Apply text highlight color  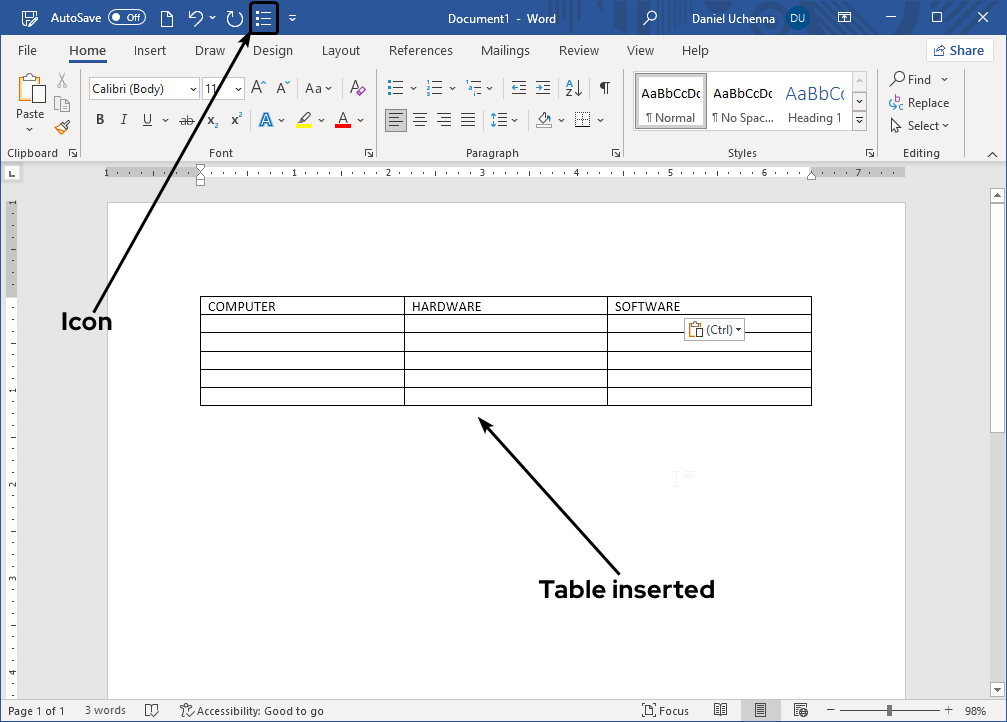(304, 119)
